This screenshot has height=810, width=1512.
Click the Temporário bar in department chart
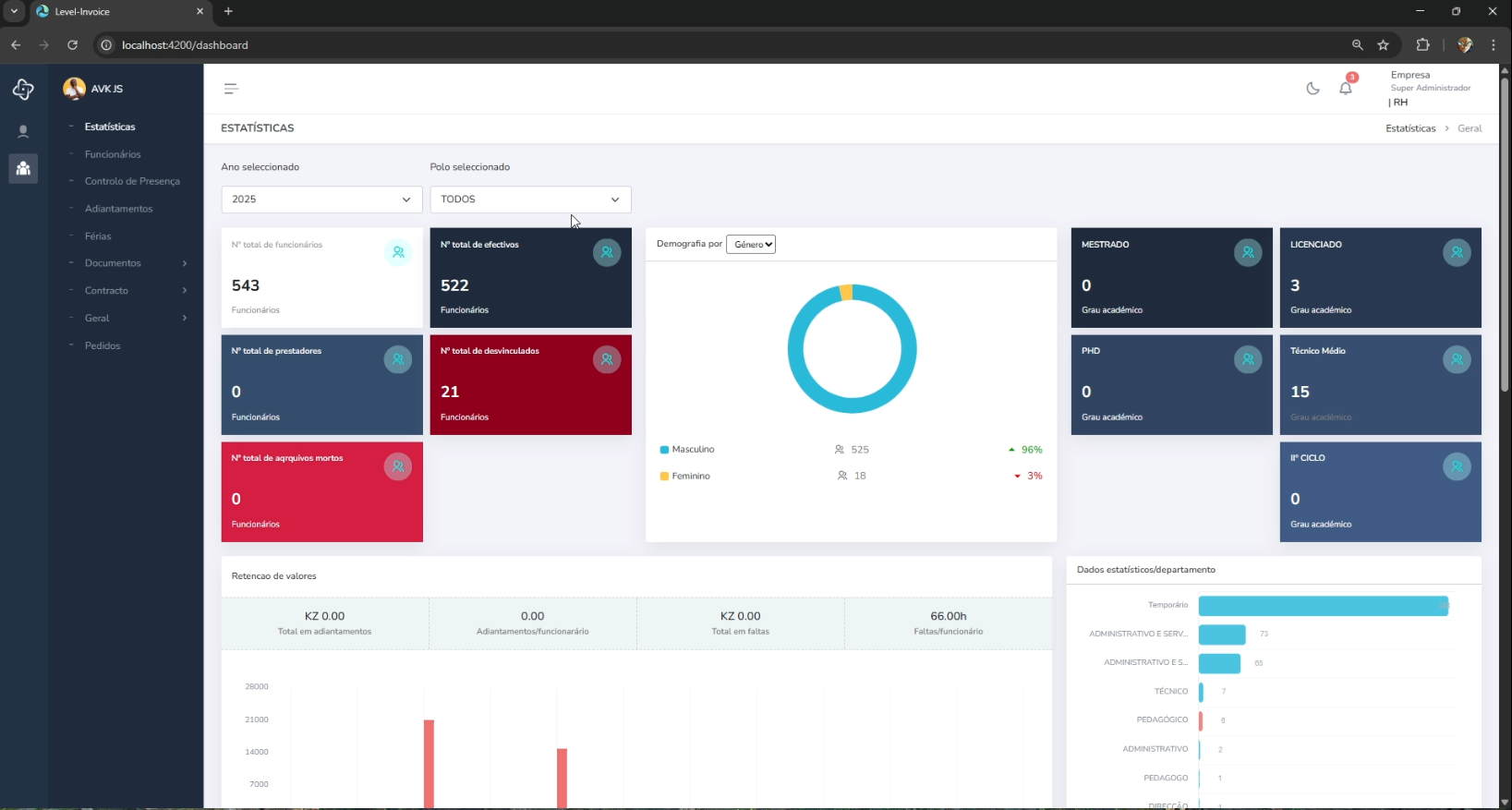[x=1323, y=606]
